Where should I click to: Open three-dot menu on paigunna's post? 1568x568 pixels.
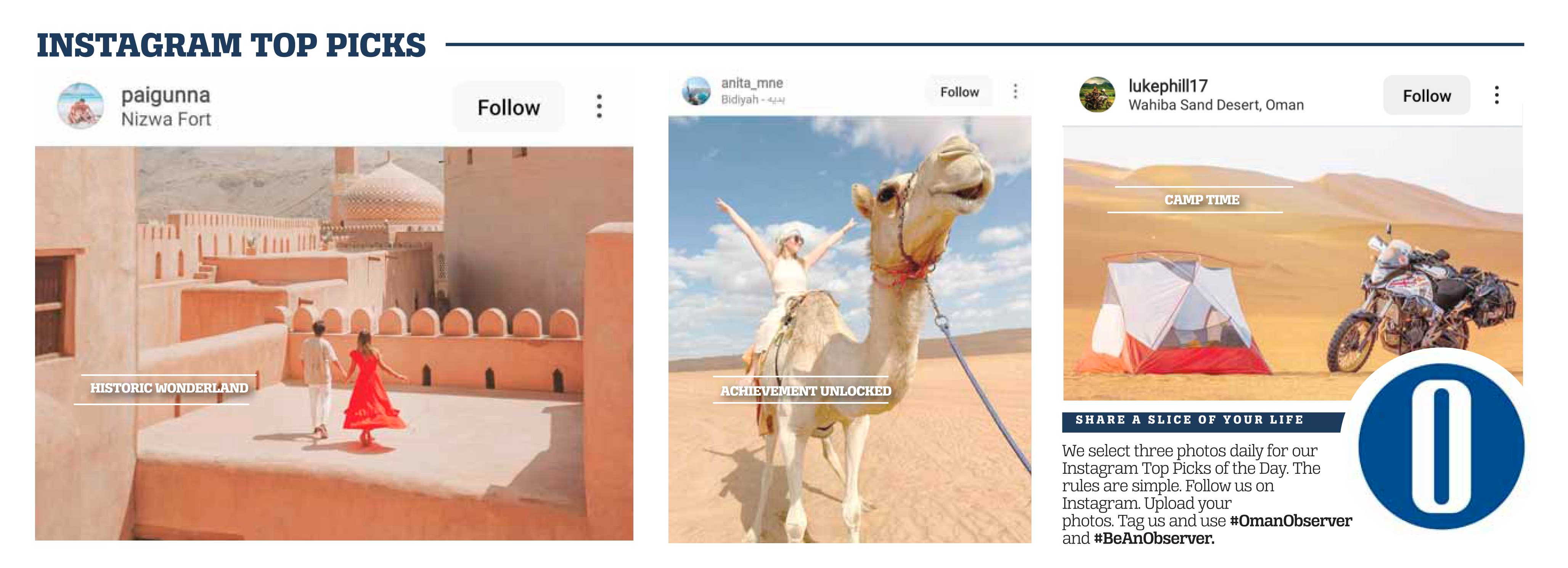[x=599, y=106]
